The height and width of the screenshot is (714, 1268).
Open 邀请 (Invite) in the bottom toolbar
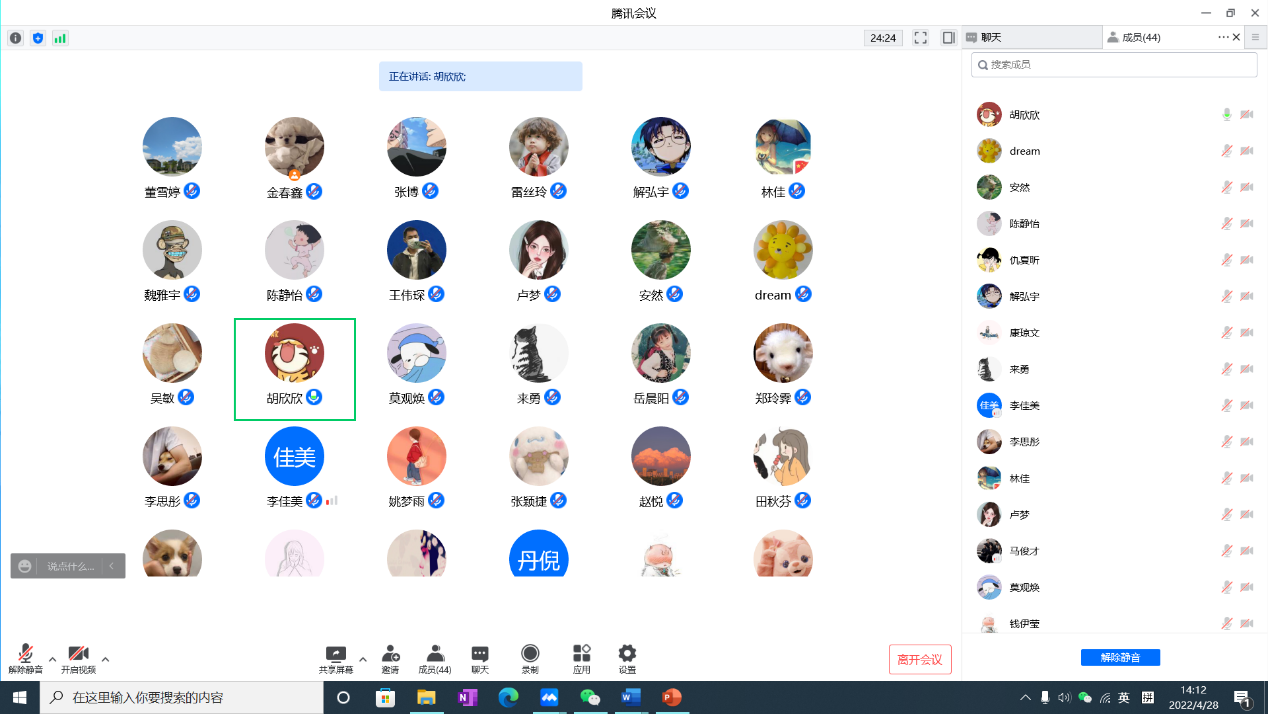tap(390, 658)
